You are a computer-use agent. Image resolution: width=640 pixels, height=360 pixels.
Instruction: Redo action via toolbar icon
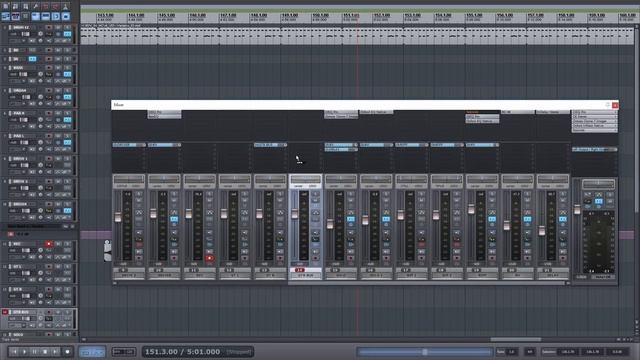pos(56,7)
